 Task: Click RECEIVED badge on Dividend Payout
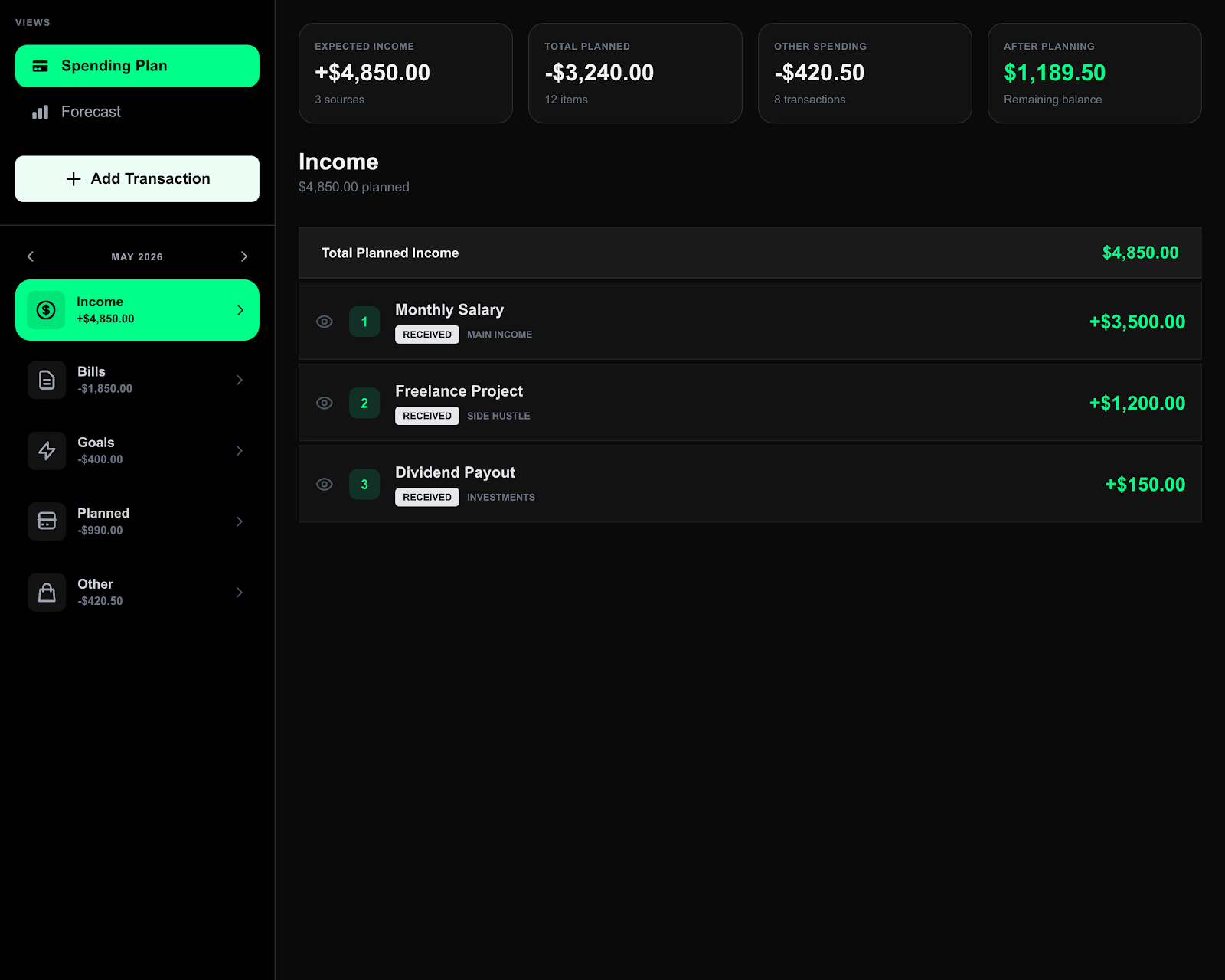coord(427,497)
